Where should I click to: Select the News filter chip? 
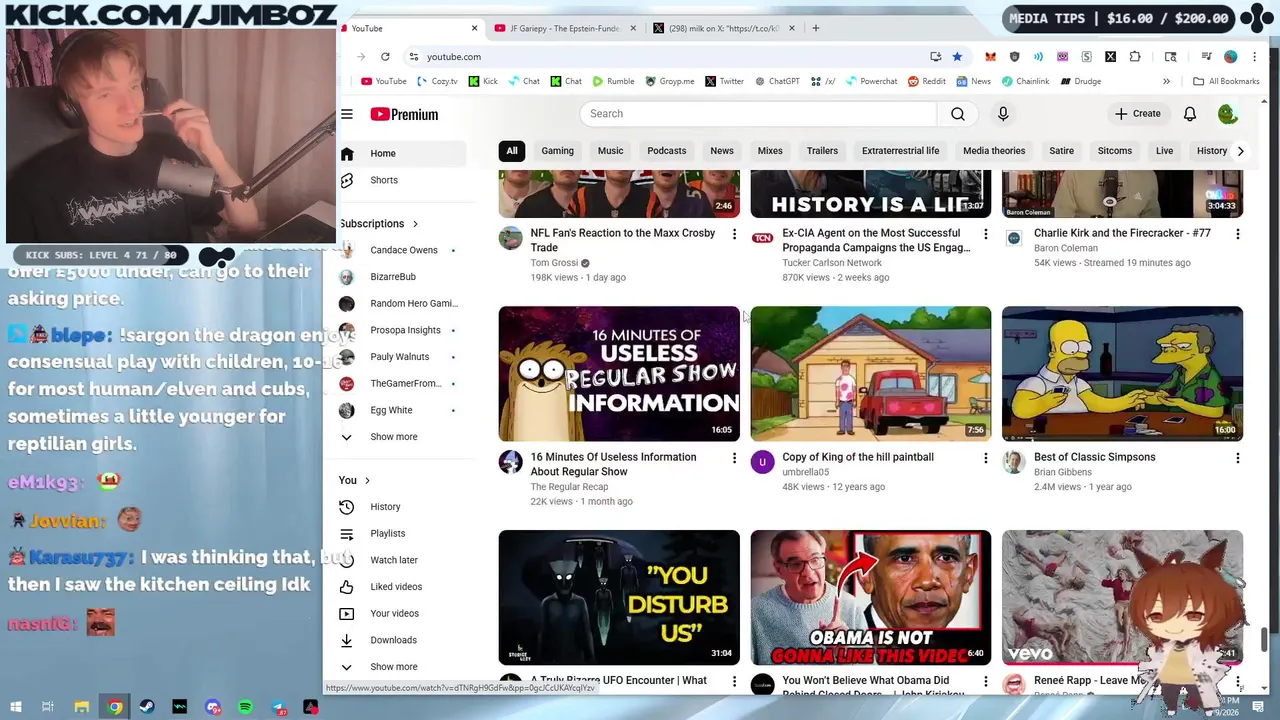coord(722,151)
